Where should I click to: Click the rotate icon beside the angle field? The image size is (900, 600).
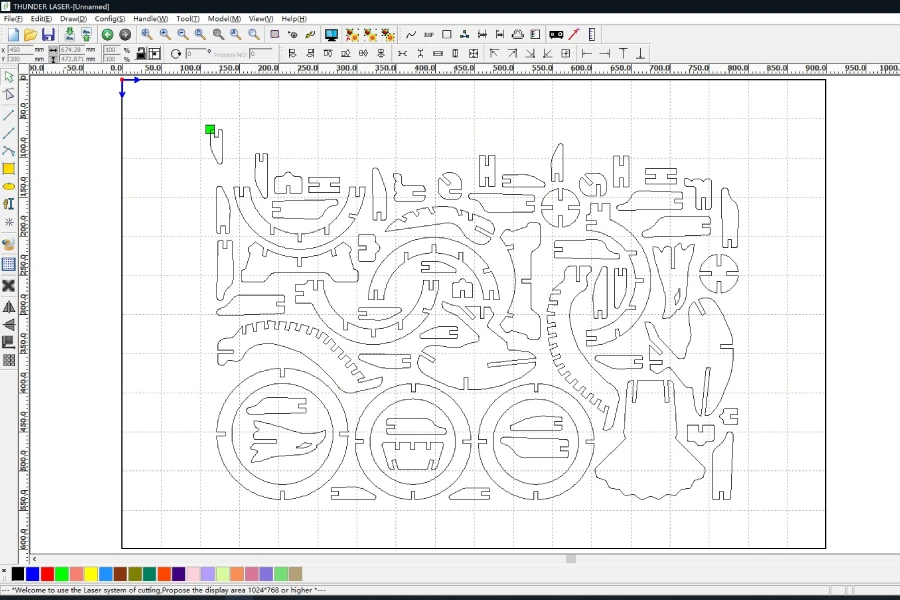(x=176, y=54)
